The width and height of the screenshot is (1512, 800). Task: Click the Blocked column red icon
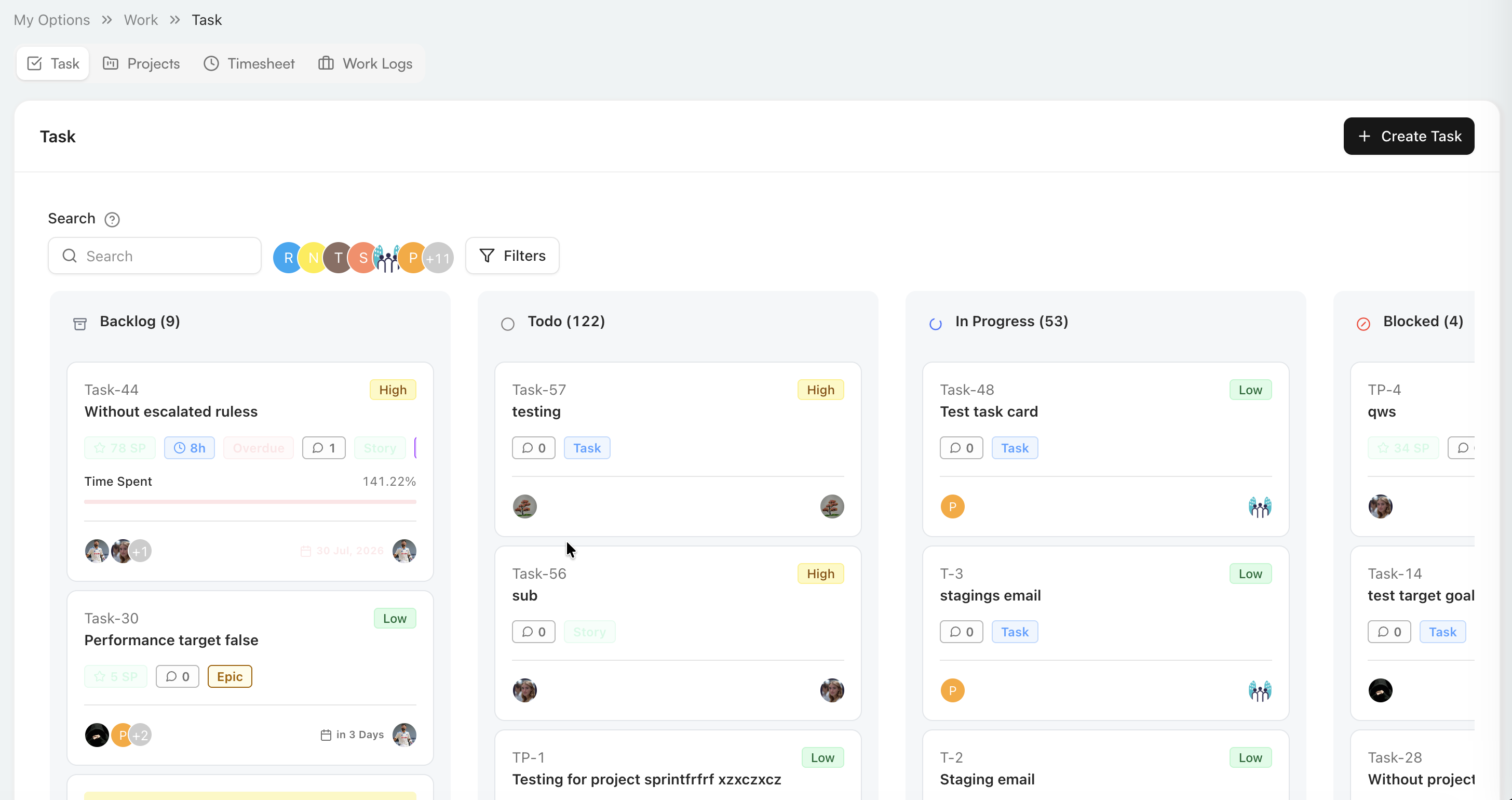pos(1363,324)
